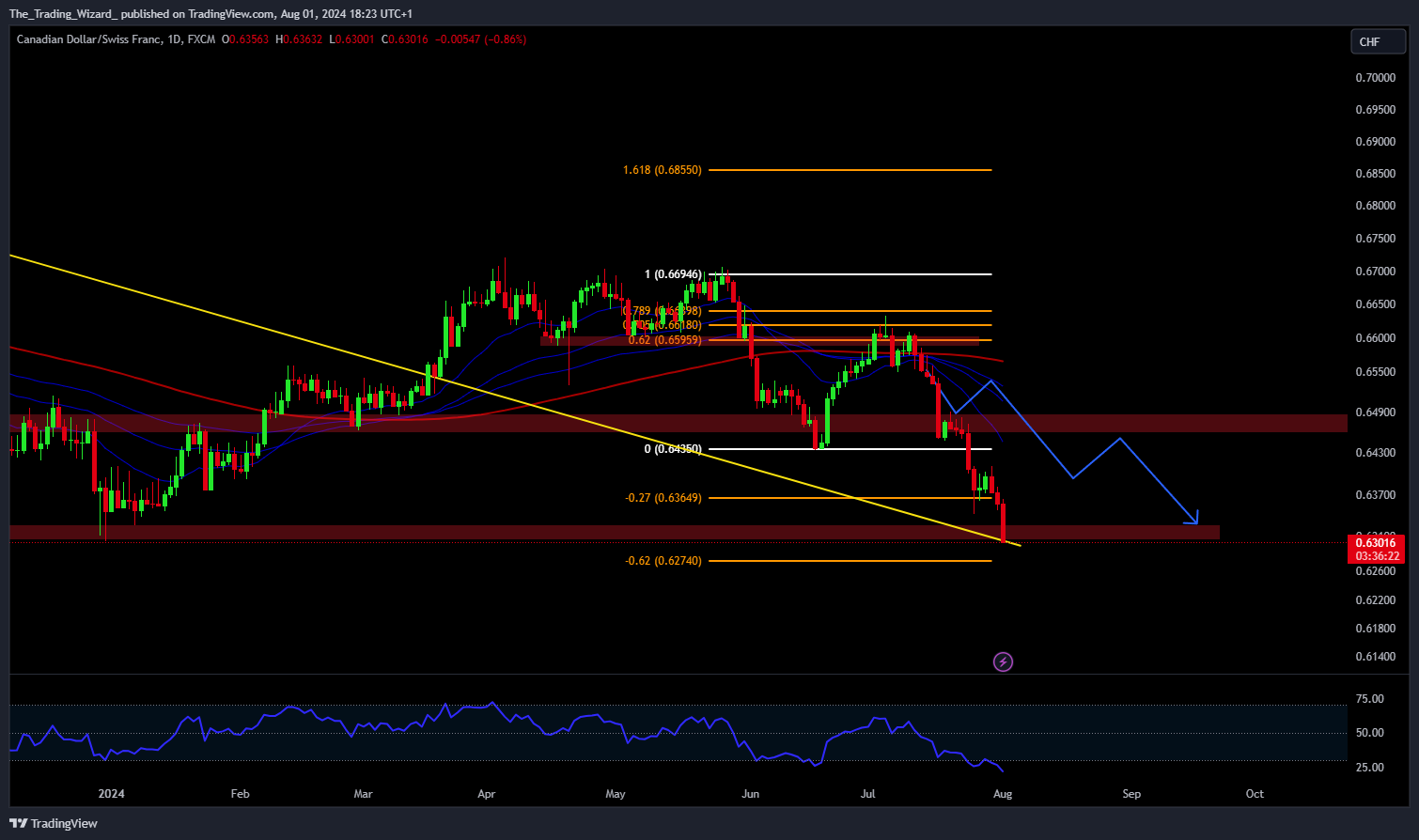1419x840 pixels.
Task: Open the TradingView logo at bottom left
Action: pyautogui.click(x=54, y=824)
